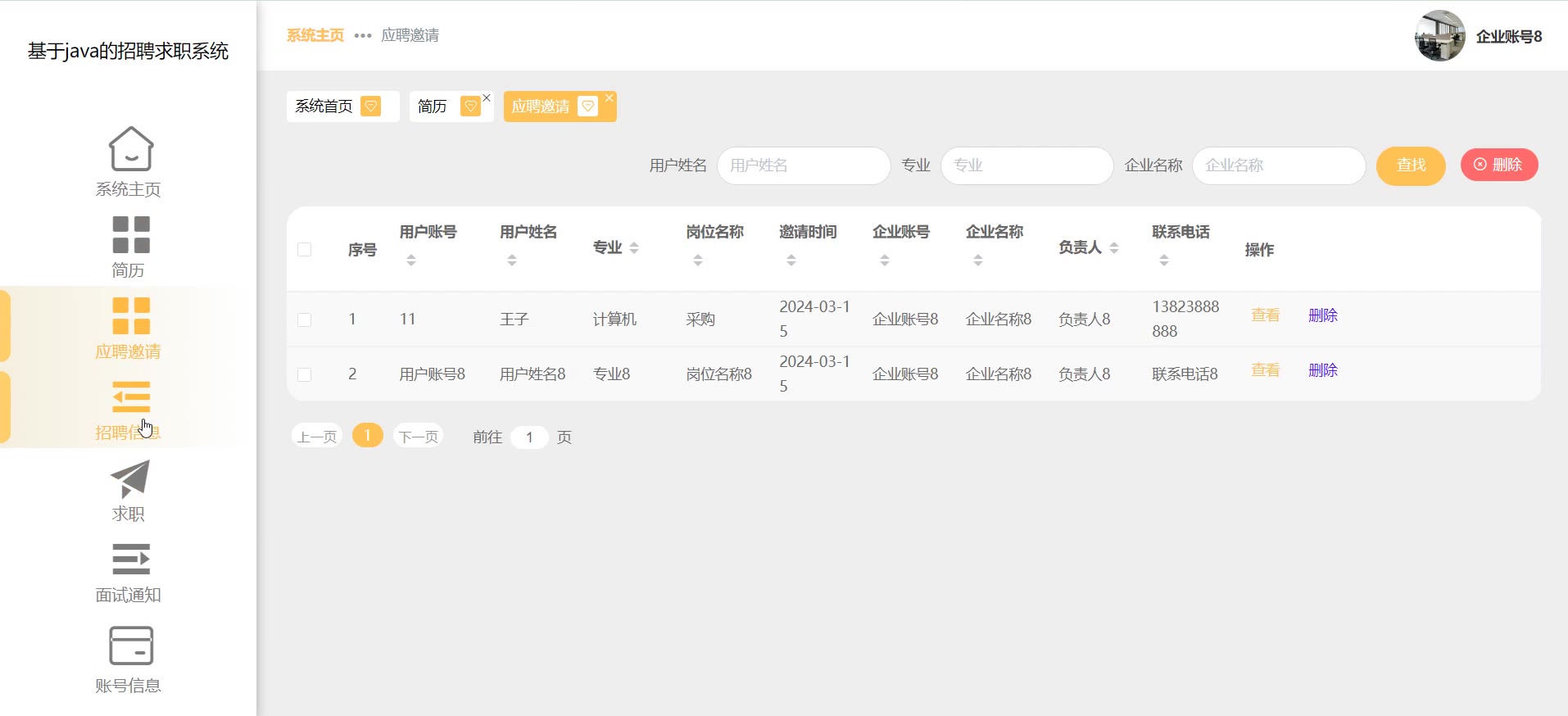Screen dimensions: 1568x716
Task: Close the 简历 tab with its X
Action: coord(487,97)
